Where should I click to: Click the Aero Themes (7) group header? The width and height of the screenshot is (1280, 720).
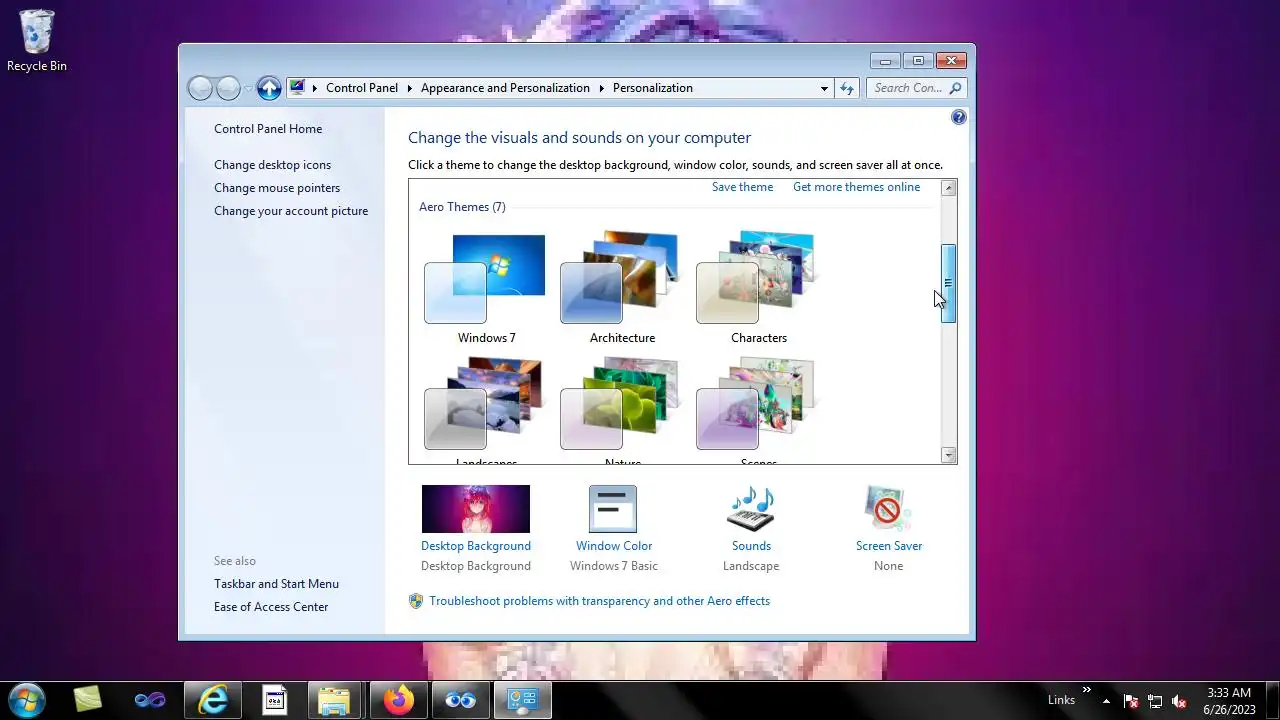[462, 207]
